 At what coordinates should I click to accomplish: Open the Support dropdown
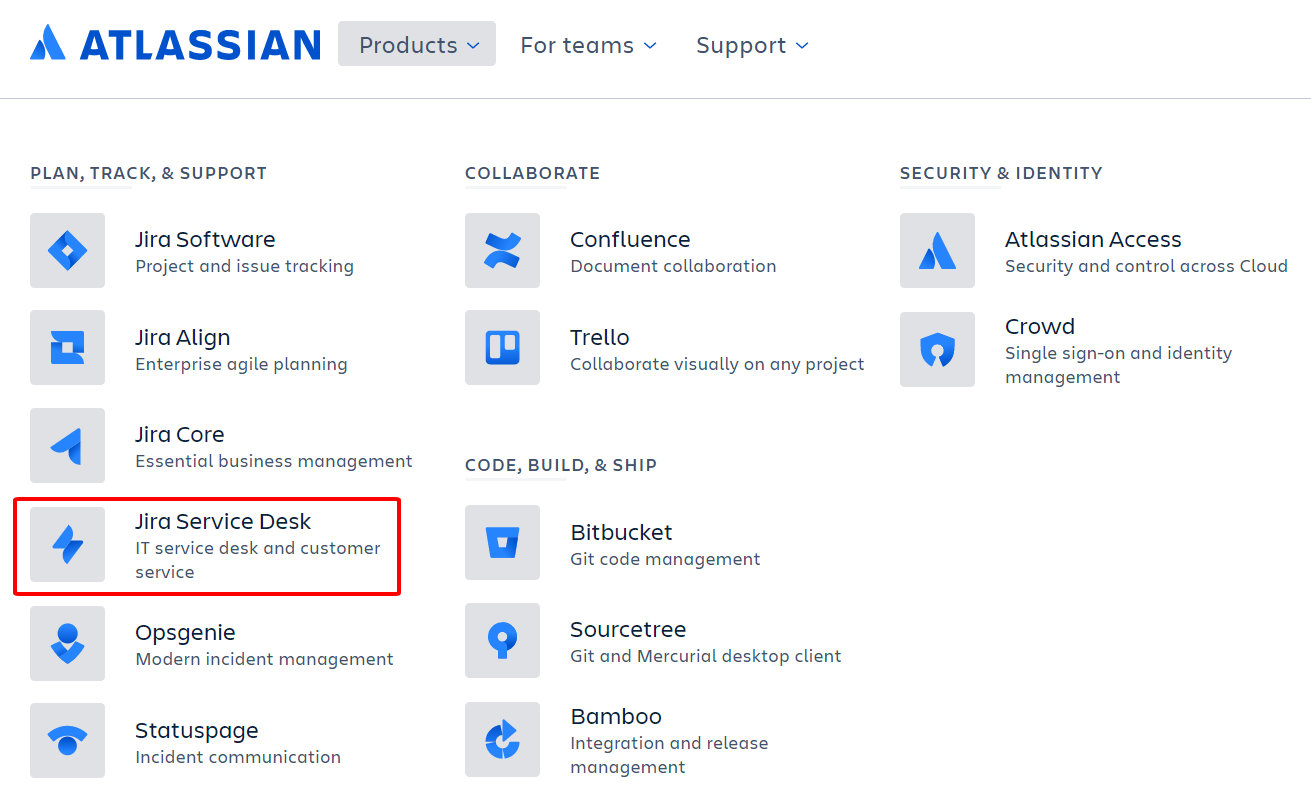coord(751,45)
